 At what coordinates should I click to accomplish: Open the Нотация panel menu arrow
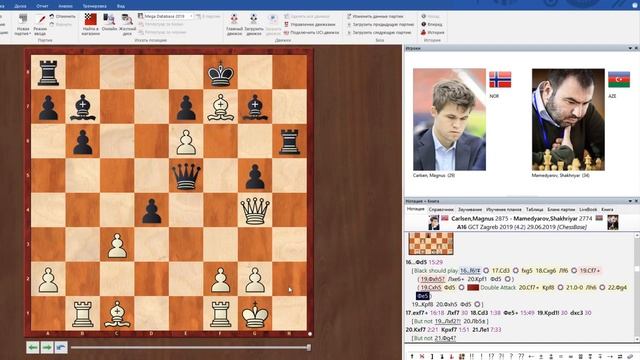630,201
